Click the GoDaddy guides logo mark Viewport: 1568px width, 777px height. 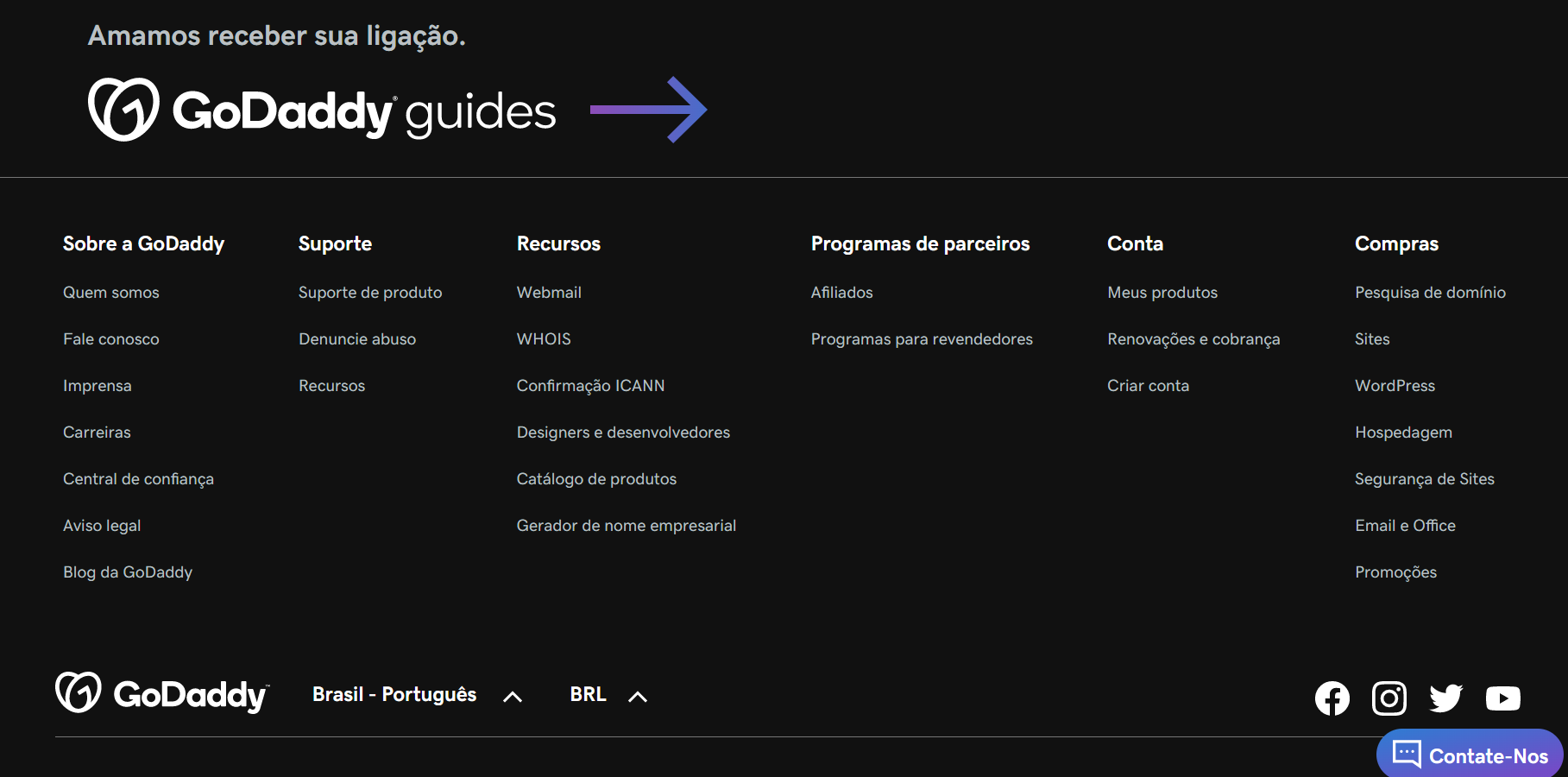tap(124, 111)
